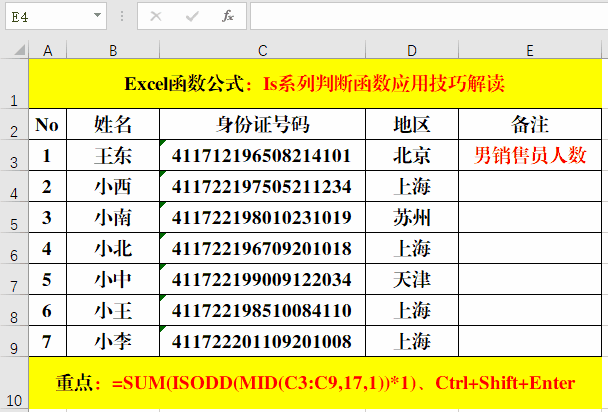Select column E header
The height and width of the screenshot is (412, 608).
click(530, 50)
